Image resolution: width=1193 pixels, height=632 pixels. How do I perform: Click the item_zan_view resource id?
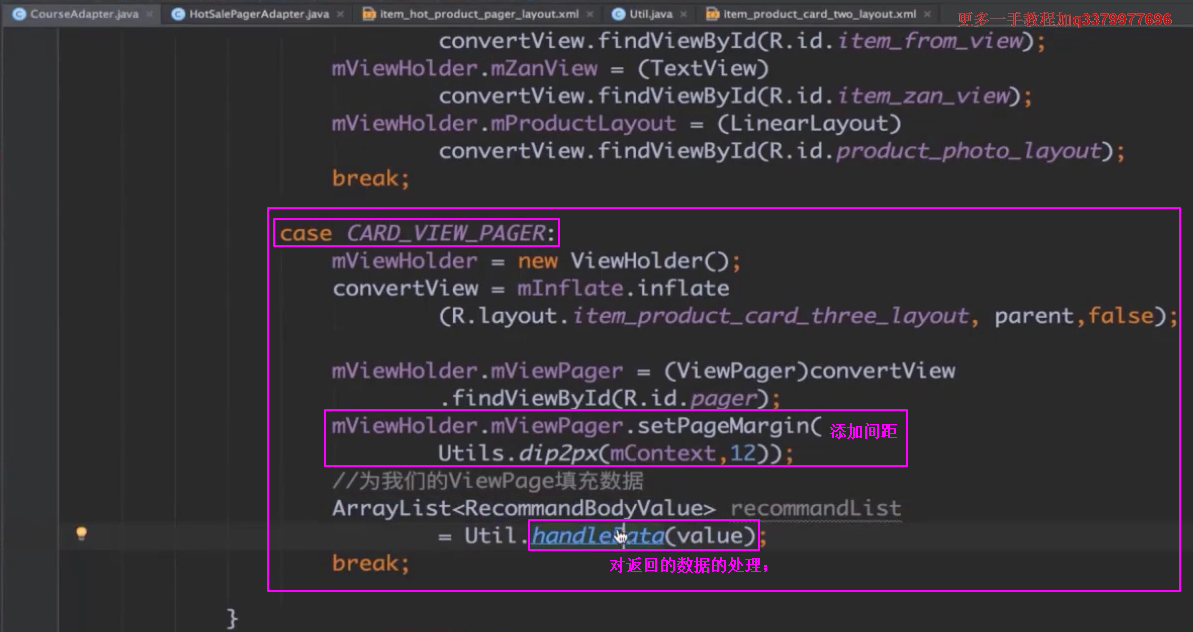(922, 96)
